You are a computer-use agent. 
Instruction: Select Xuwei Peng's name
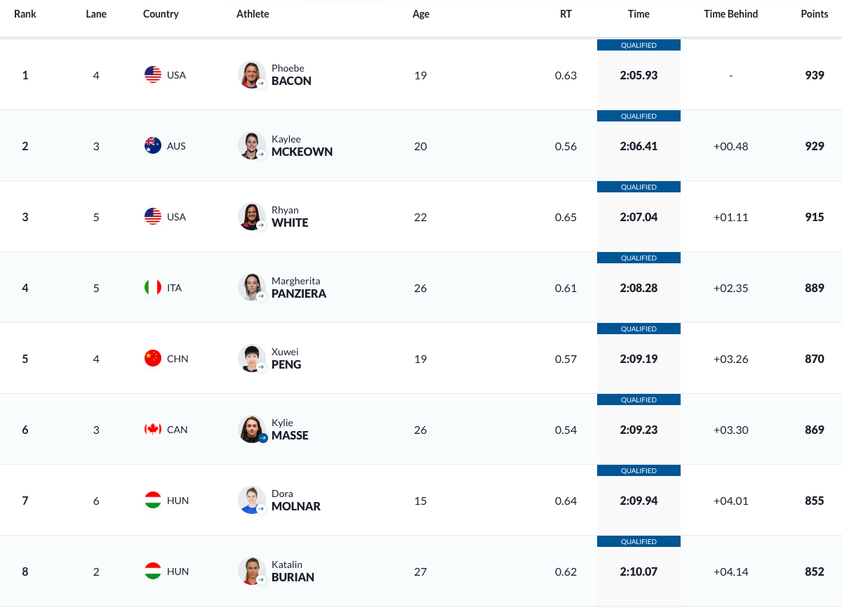(286, 359)
